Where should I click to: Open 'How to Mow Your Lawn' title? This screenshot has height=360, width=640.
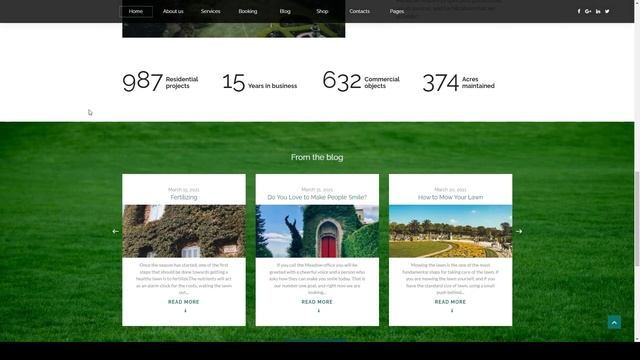pyautogui.click(x=450, y=197)
